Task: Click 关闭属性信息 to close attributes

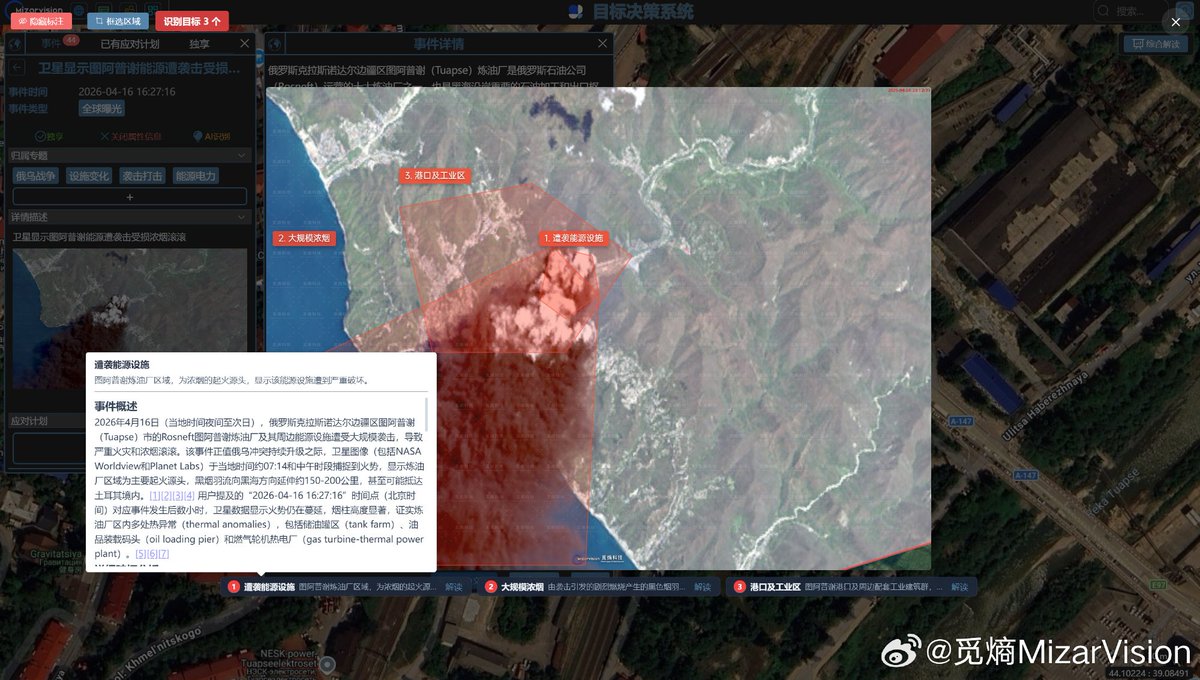Action: pos(131,136)
